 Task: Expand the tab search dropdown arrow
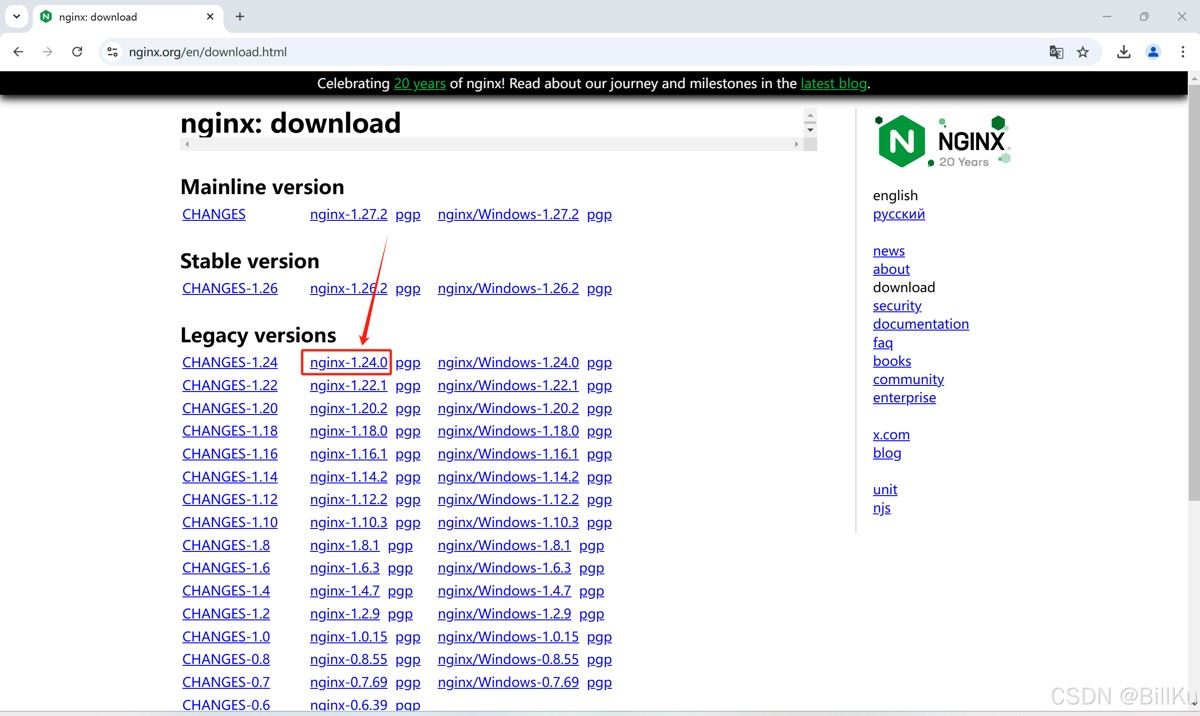click(16, 16)
